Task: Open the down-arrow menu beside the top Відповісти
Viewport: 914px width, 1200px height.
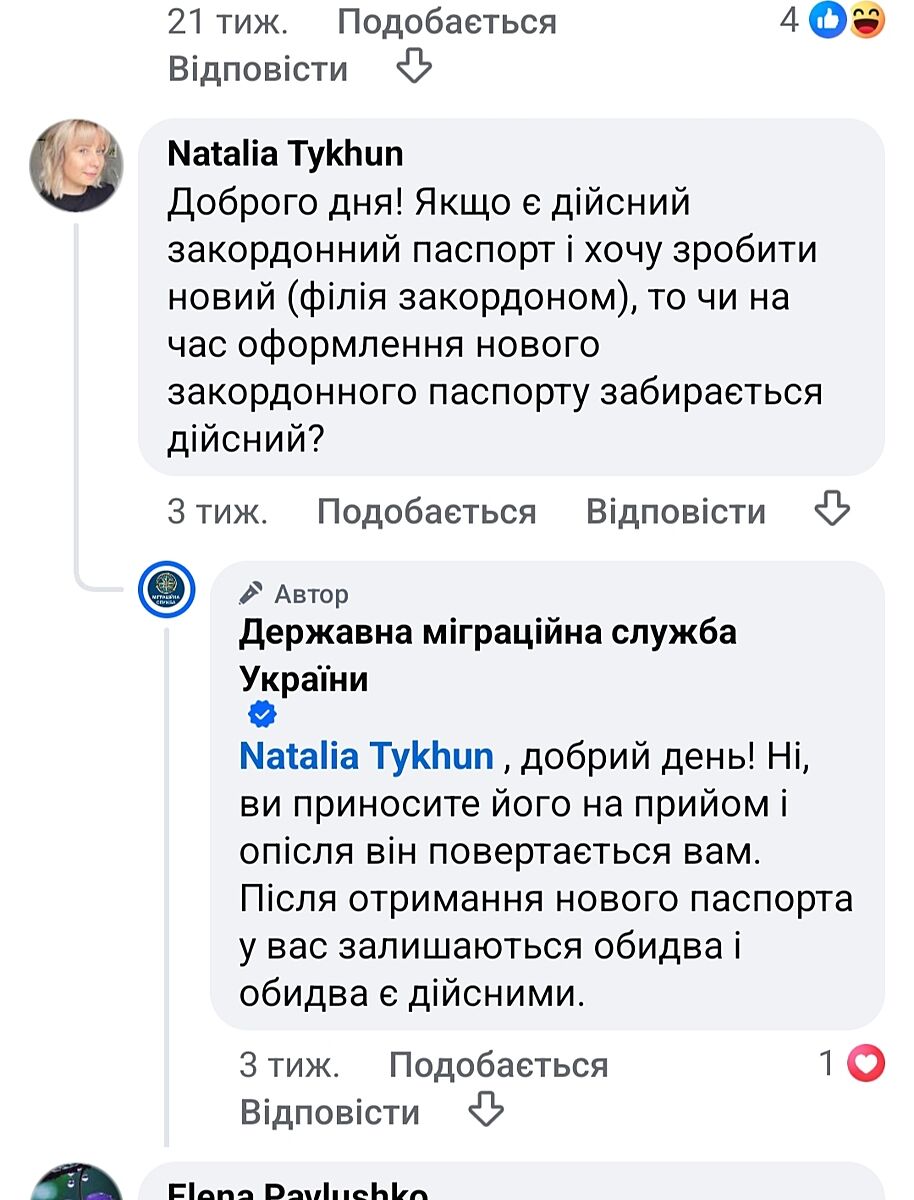Action: (x=414, y=68)
